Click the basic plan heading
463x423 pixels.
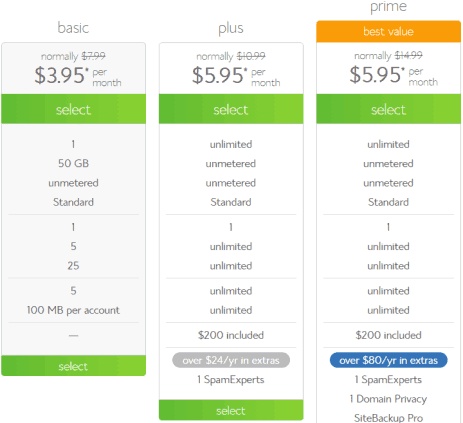(73, 28)
